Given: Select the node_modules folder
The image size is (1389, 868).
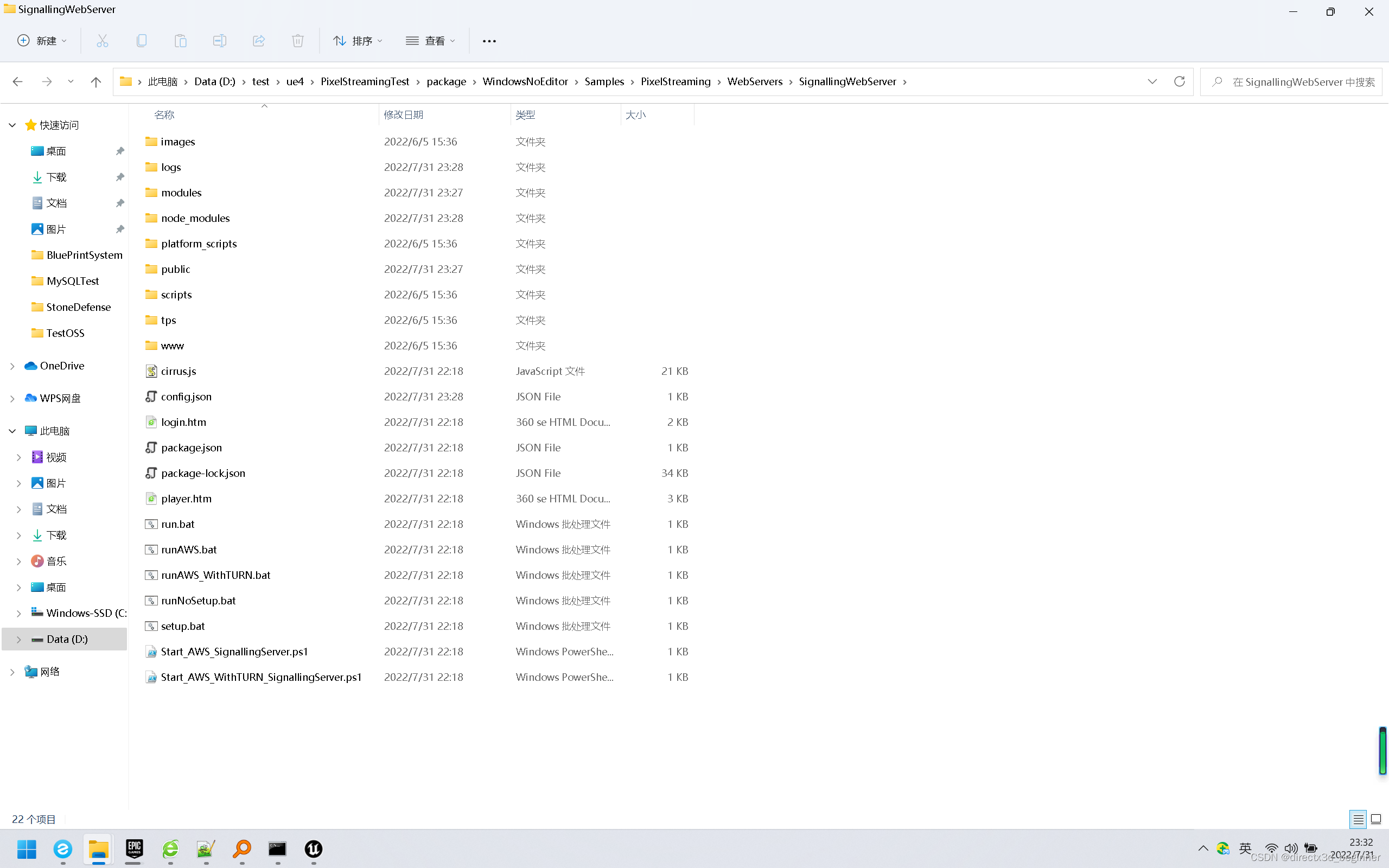Looking at the screenshot, I should pyautogui.click(x=195, y=218).
